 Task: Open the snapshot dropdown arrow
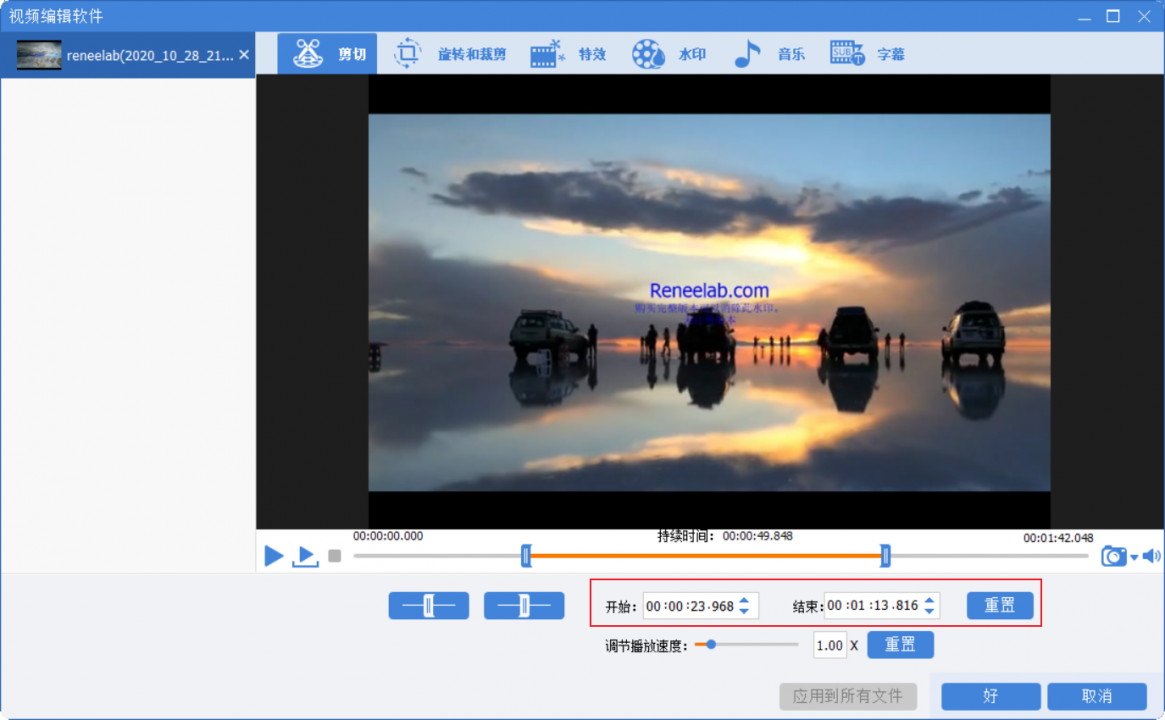click(x=1134, y=558)
